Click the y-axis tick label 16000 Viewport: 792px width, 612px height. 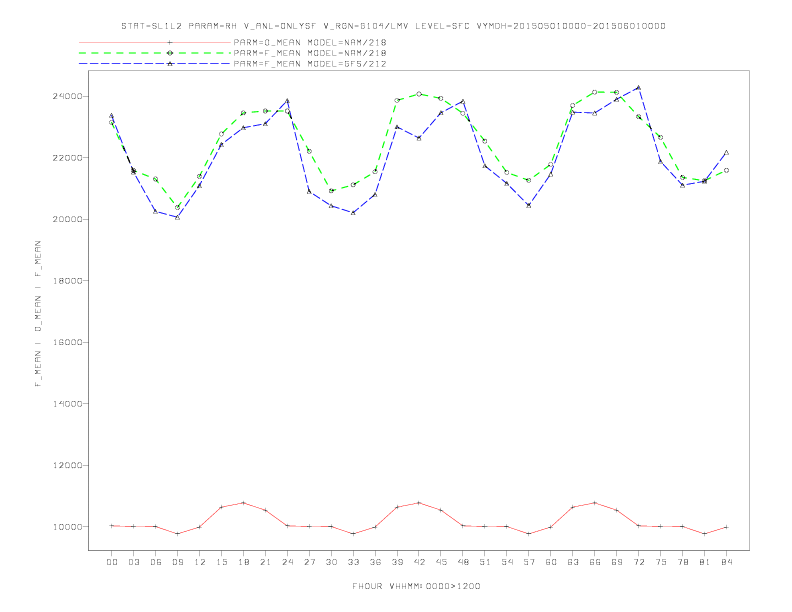pos(68,342)
